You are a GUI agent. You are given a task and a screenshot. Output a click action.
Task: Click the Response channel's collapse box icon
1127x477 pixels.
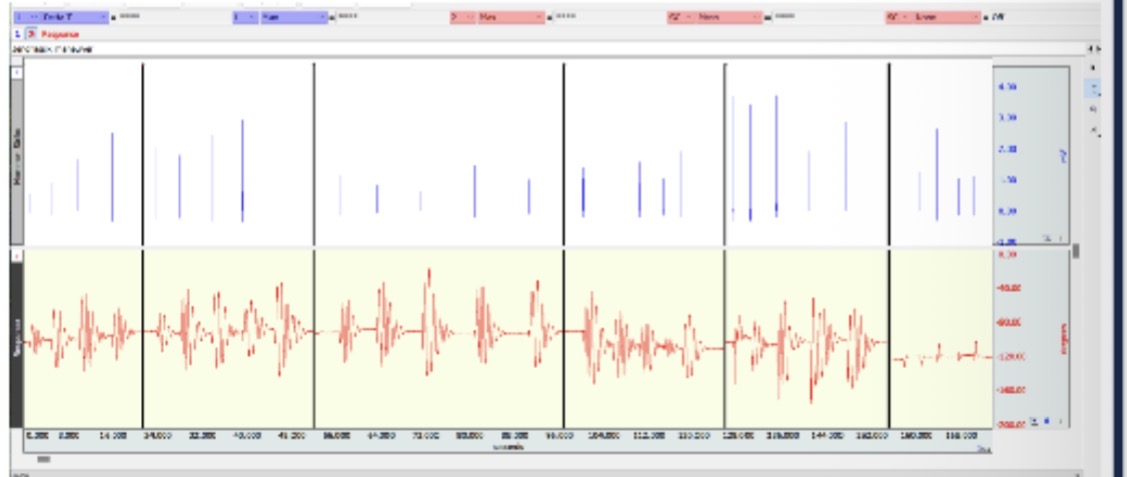[x=17, y=257]
